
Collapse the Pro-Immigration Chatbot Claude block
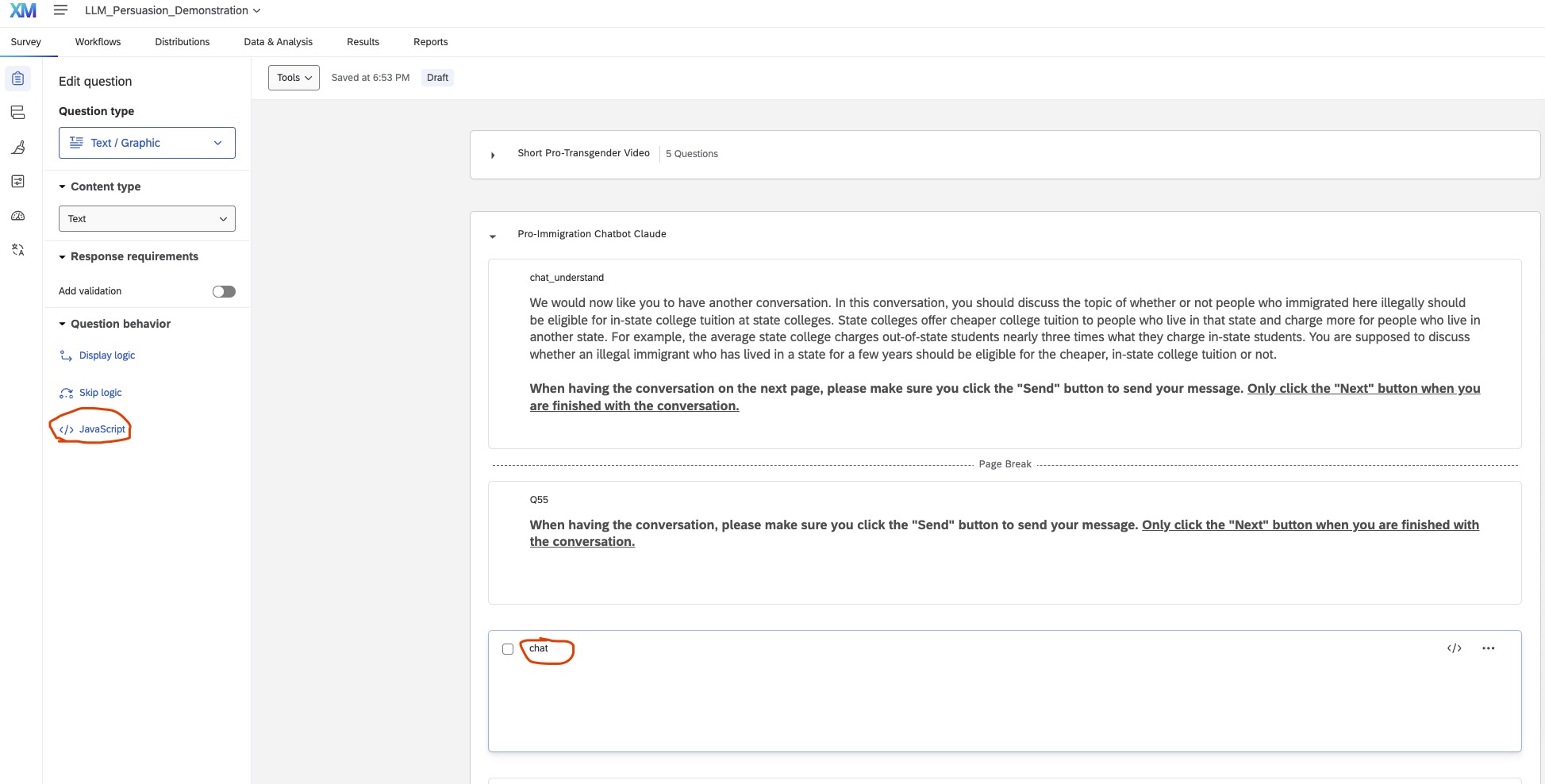pos(493,236)
